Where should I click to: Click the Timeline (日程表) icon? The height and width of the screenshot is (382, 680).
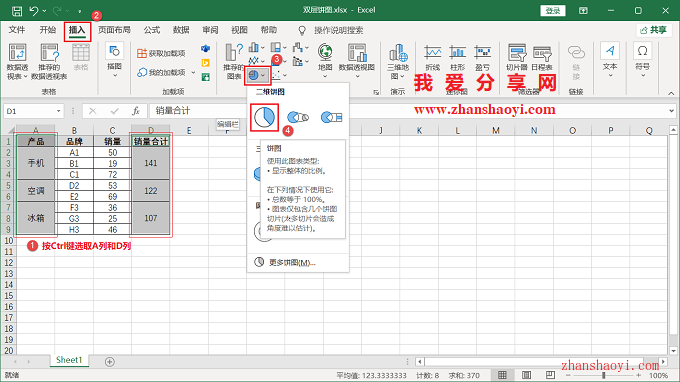[542, 57]
